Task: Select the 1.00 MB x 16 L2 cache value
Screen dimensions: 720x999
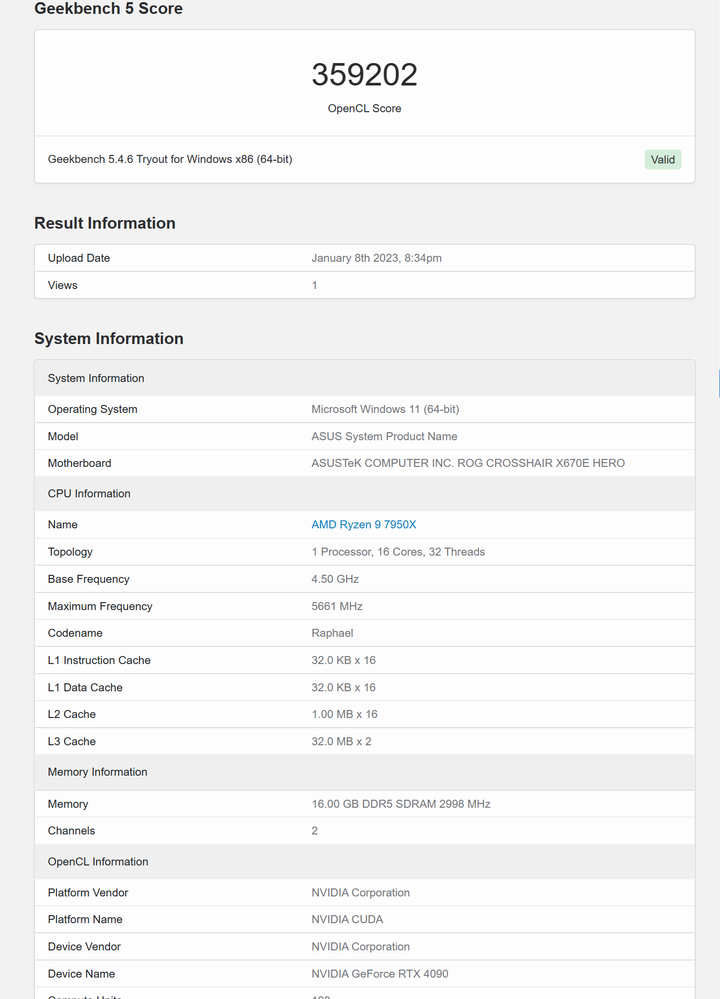Action: pos(344,714)
